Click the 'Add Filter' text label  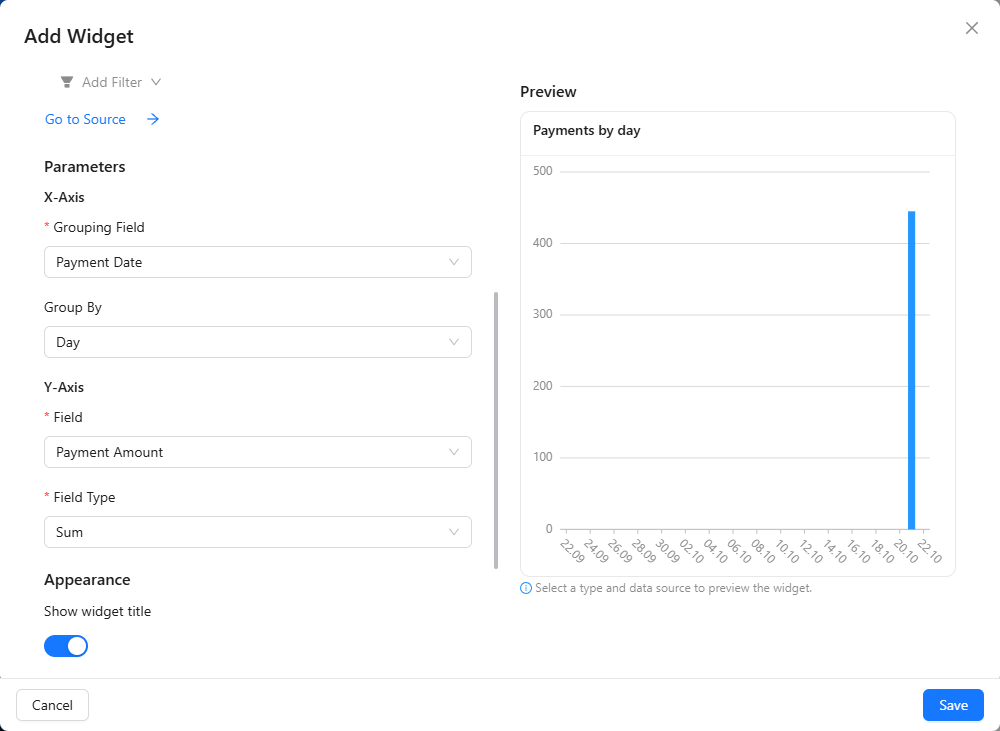(x=112, y=82)
